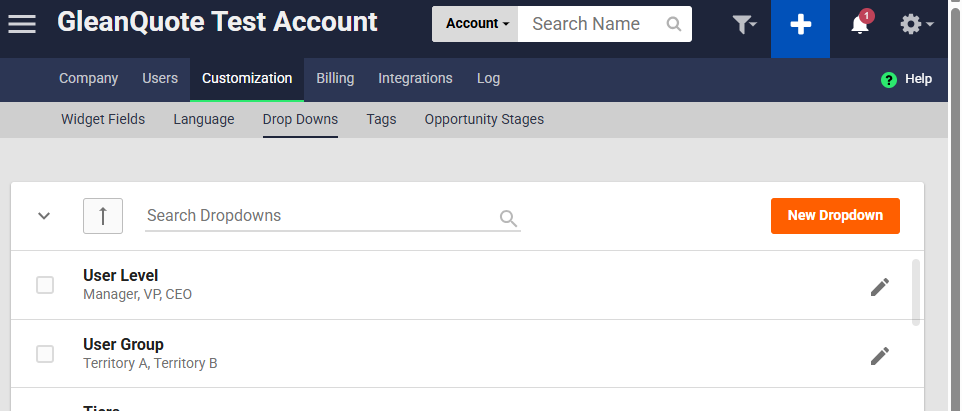Image resolution: width=962 pixels, height=411 pixels.
Task: Open the Help link
Action: click(x=907, y=79)
